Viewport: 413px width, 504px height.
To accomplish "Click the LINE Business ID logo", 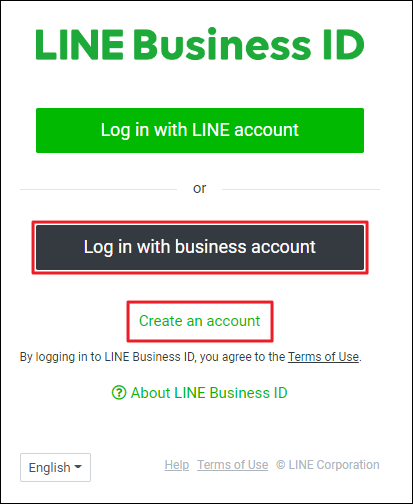I will [x=200, y=44].
